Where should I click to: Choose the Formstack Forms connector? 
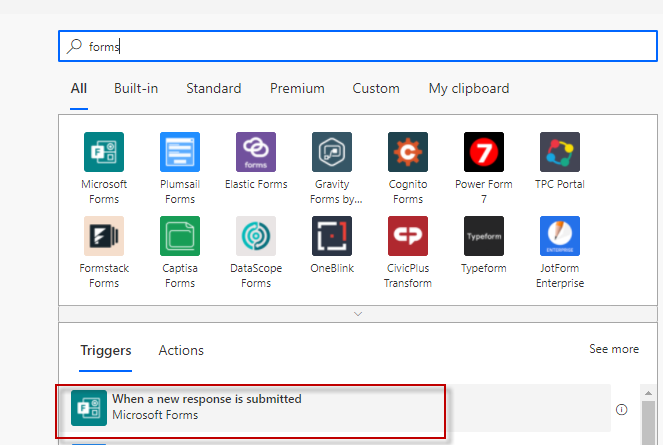(104, 236)
